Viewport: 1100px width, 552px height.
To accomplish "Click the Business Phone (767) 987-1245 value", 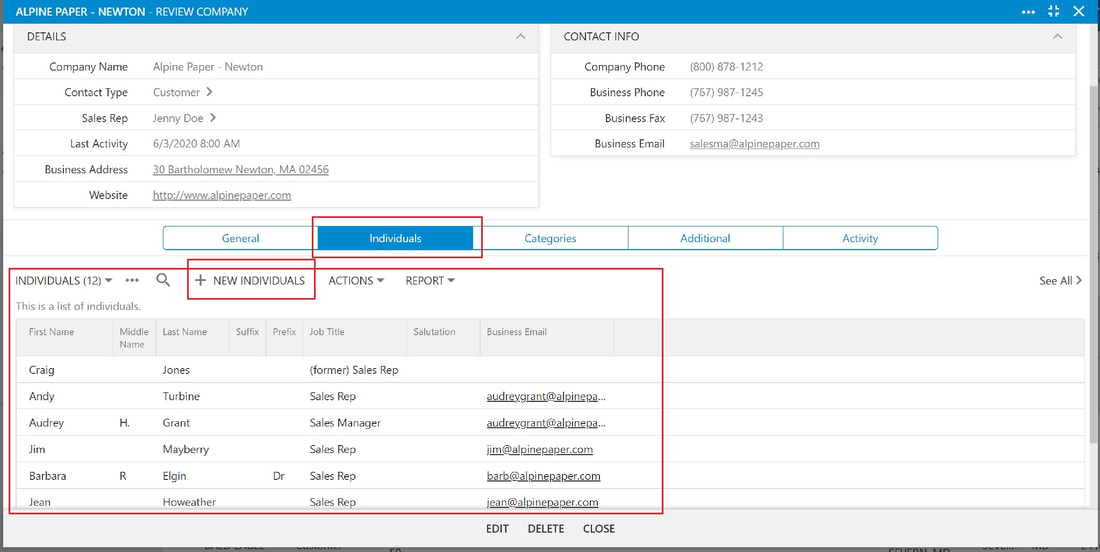I will pyautogui.click(x=727, y=92).
